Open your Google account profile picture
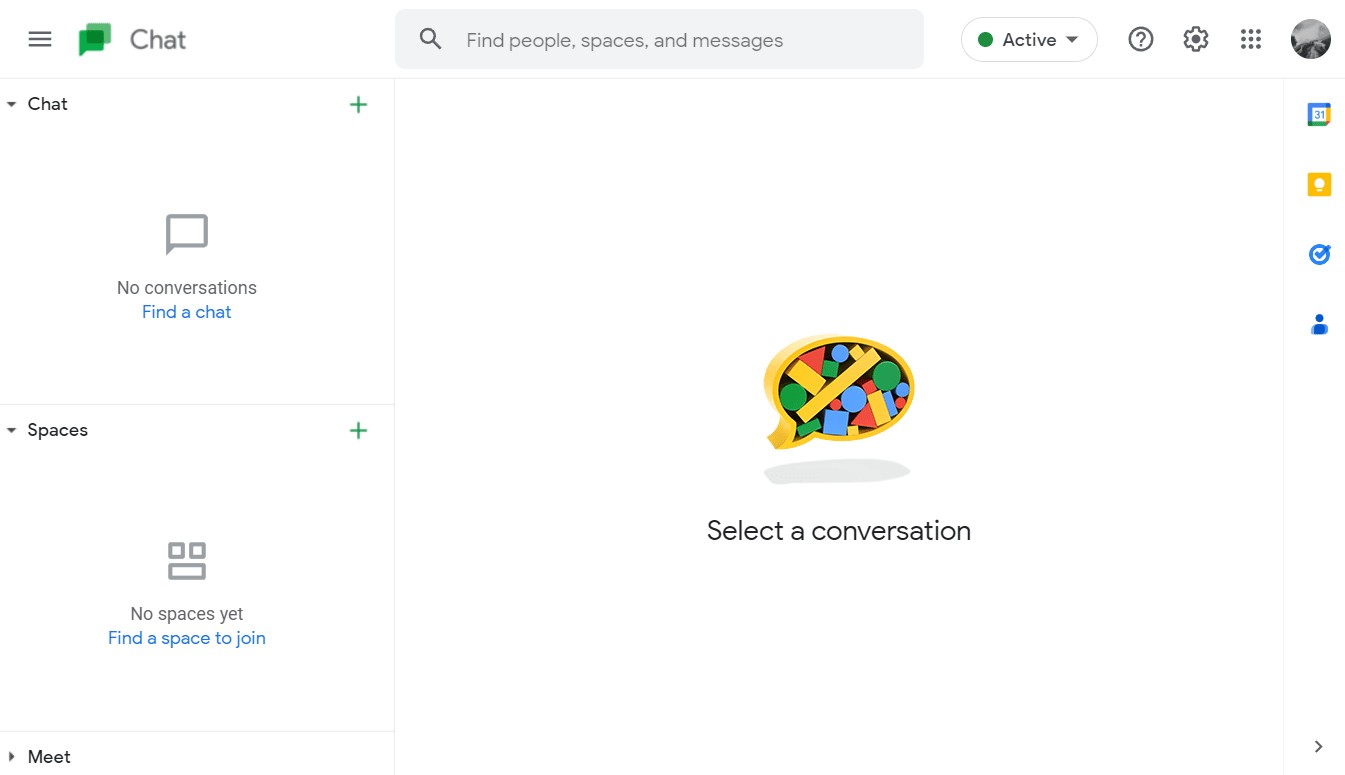The width and height of the screenshot is (1345, 775). [x=1310, y=39]
